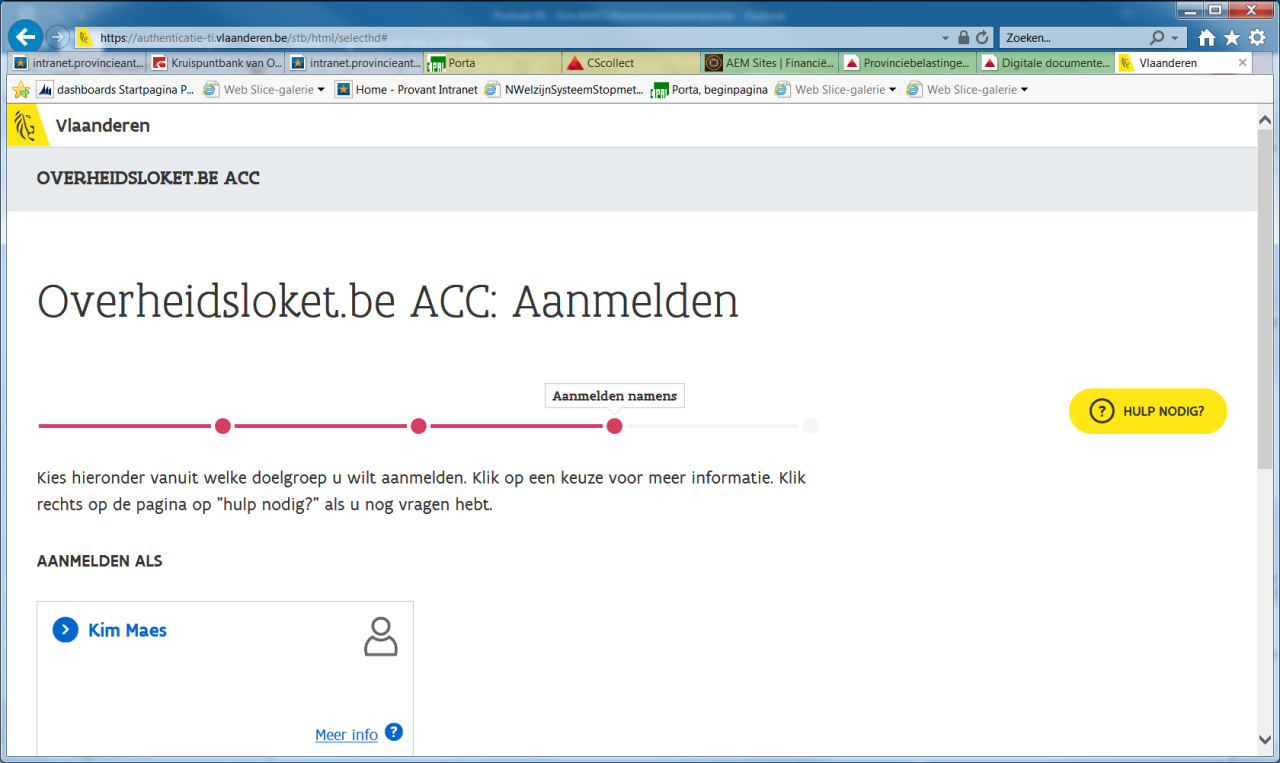Open the browser Home icon
This screenshot has width=1280, height=763.
pos(1207,38)
